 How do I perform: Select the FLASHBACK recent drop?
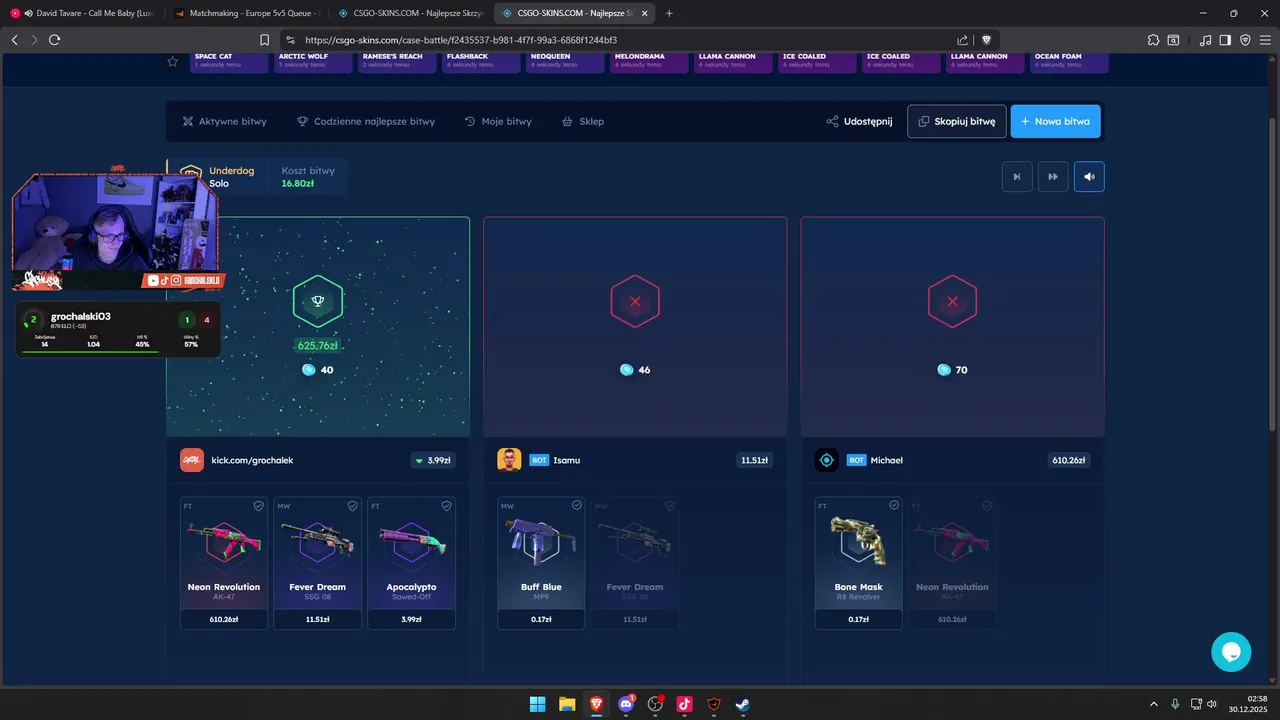coord(481,61)
